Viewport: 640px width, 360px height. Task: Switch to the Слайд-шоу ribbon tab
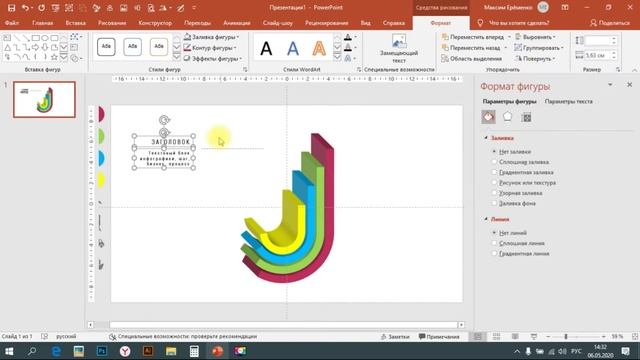[278, 23]
